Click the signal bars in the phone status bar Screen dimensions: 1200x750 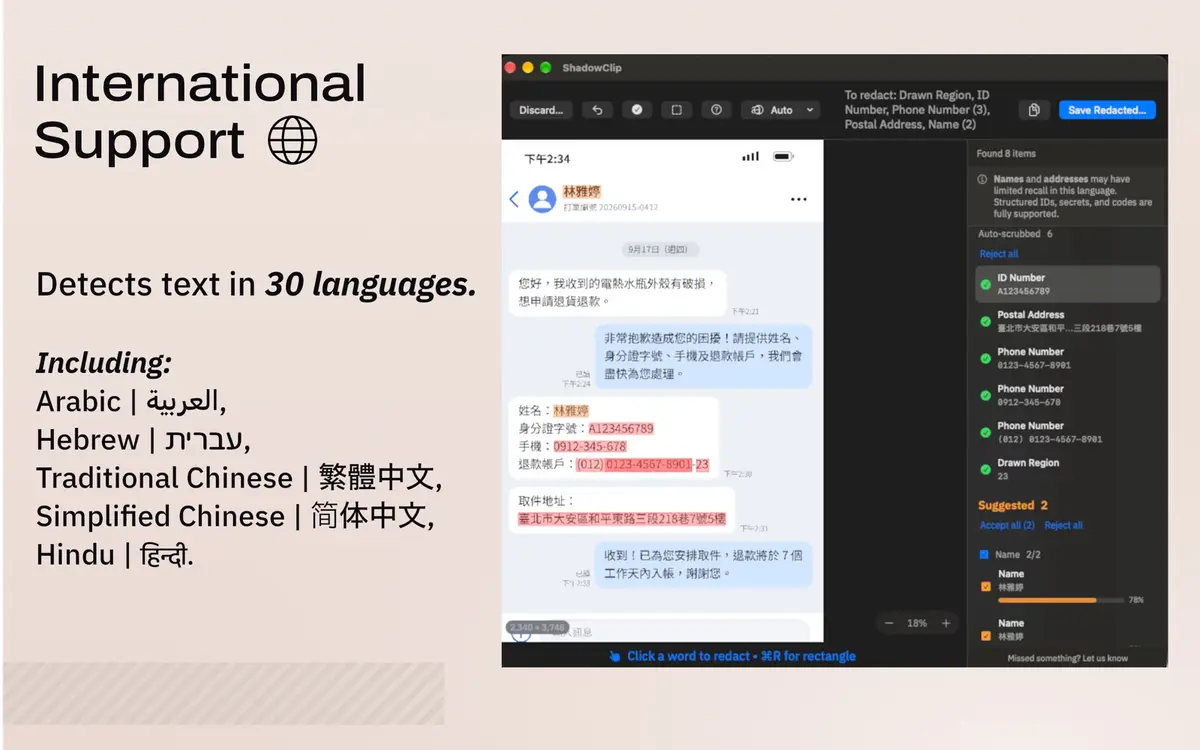tap(751, 157)
